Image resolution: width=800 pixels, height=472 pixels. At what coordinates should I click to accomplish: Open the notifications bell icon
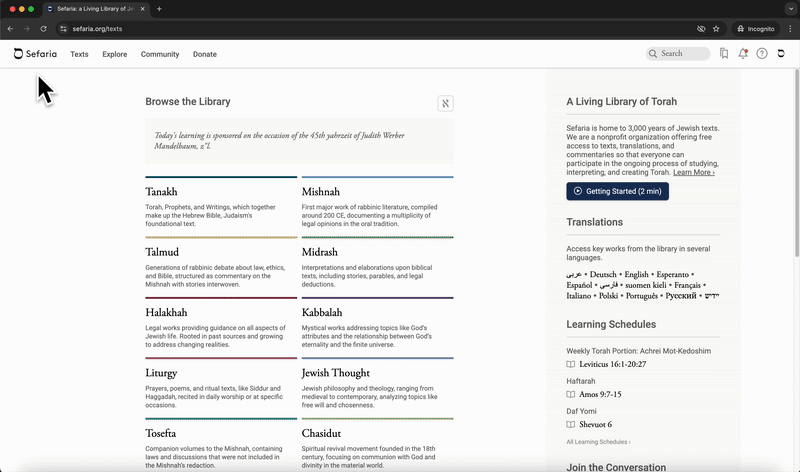(743, 54)
